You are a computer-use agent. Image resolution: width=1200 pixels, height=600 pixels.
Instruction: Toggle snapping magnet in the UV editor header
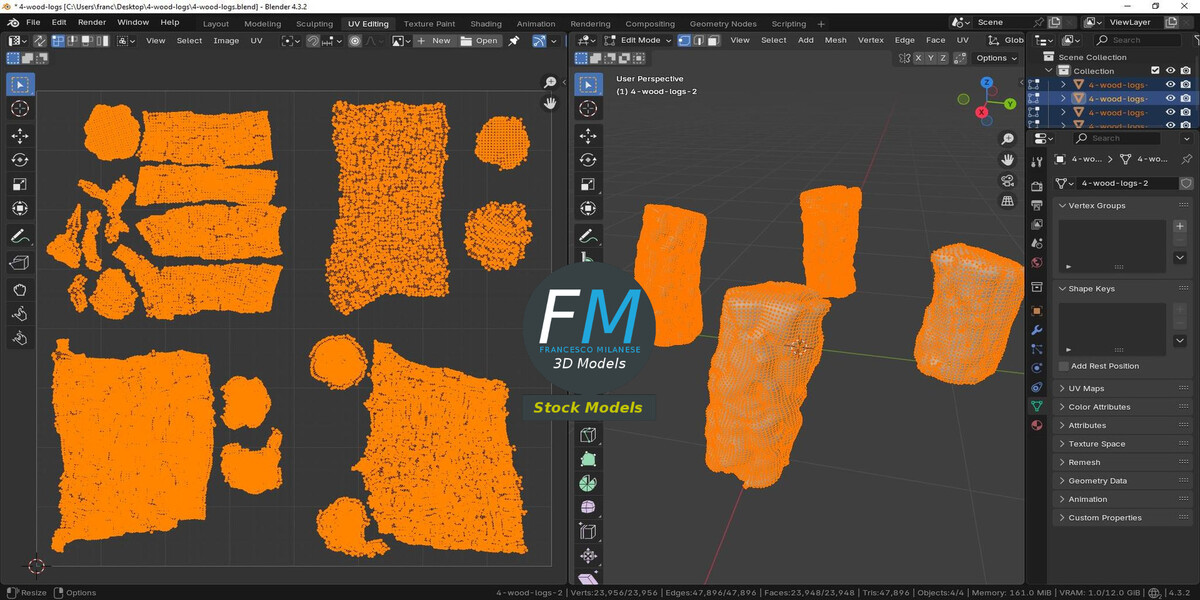click(313, 41)
